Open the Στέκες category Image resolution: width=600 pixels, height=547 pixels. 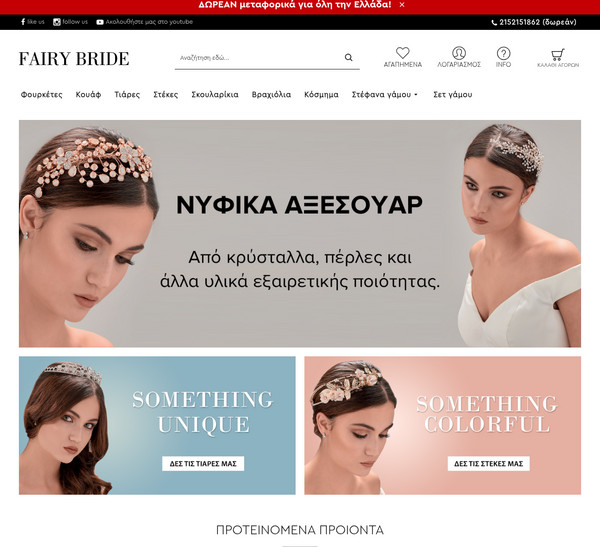point(166,95)
